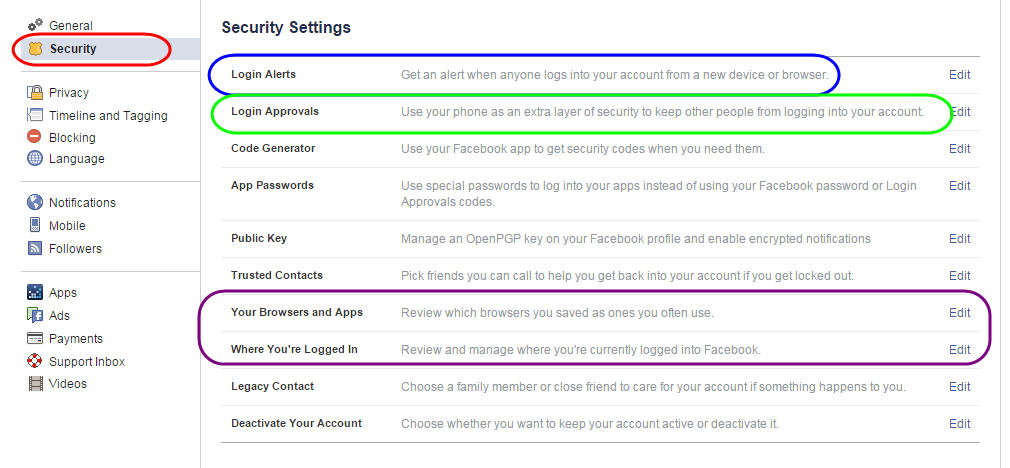Click the Privacy padlock icon
The image size is (1010, 468).
pos(35,93)
